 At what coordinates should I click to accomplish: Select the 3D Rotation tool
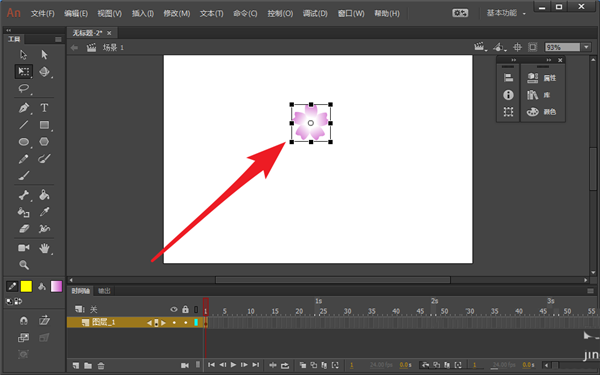point(44,72)
